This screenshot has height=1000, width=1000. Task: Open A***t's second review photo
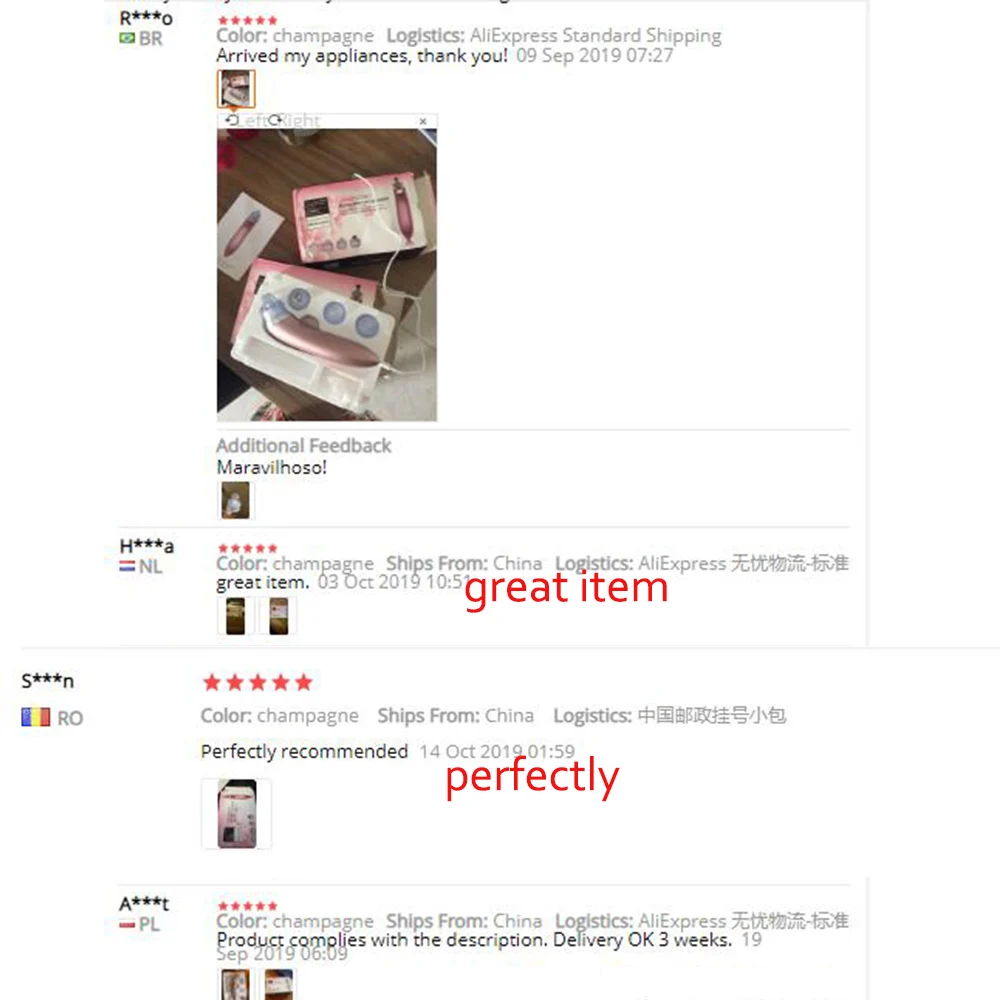pyautogui.click(x=279, y=984)
